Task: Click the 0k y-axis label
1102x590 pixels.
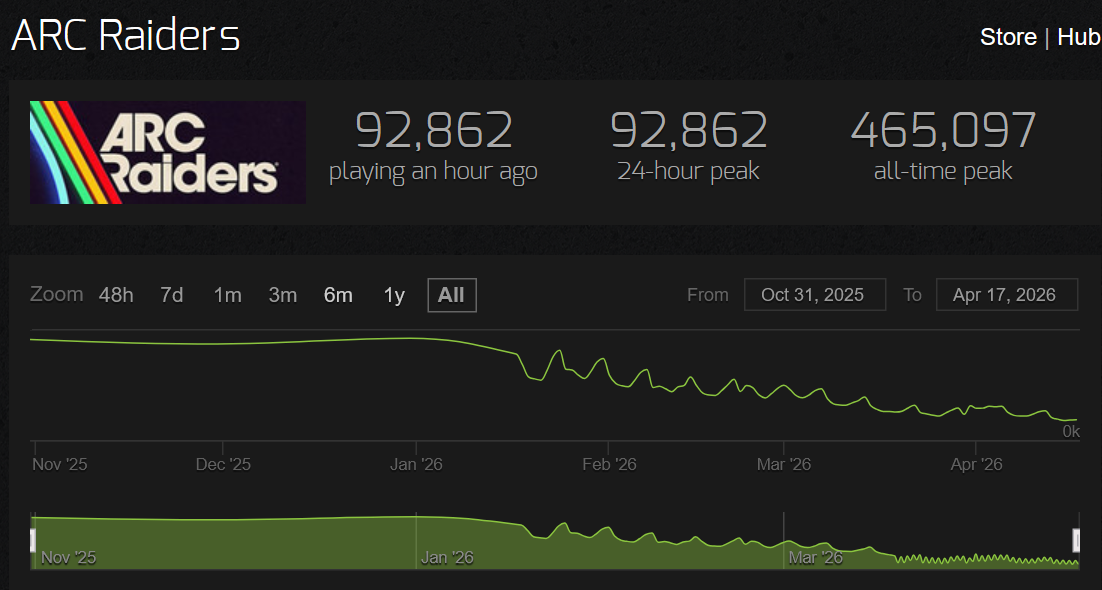Action: (x=1071, y=432)
